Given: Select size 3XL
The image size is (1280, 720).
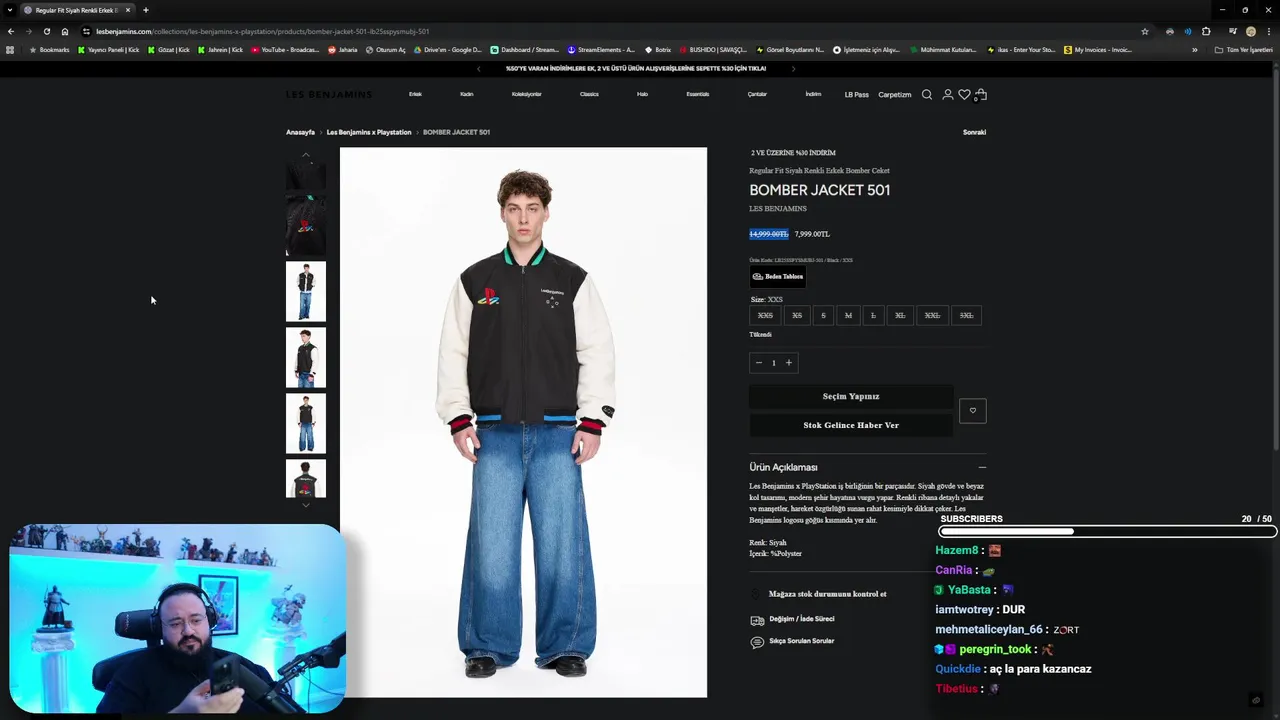Looking at the screenshot, I should 966,315.
